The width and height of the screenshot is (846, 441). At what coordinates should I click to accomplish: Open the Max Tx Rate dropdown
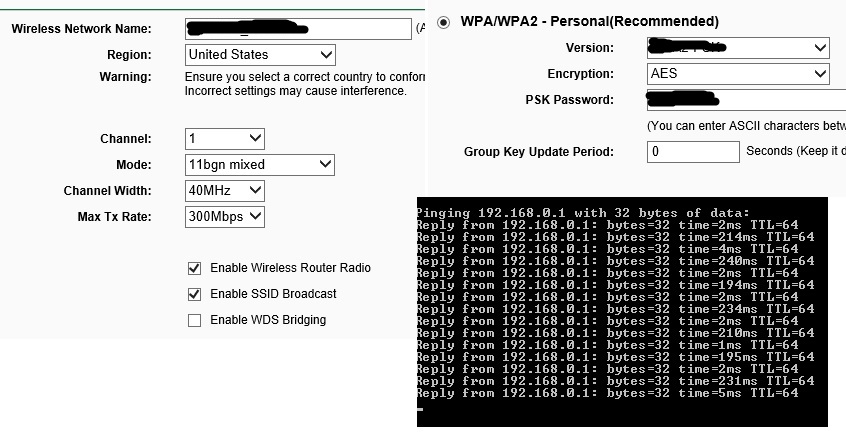tap(224, 216)
